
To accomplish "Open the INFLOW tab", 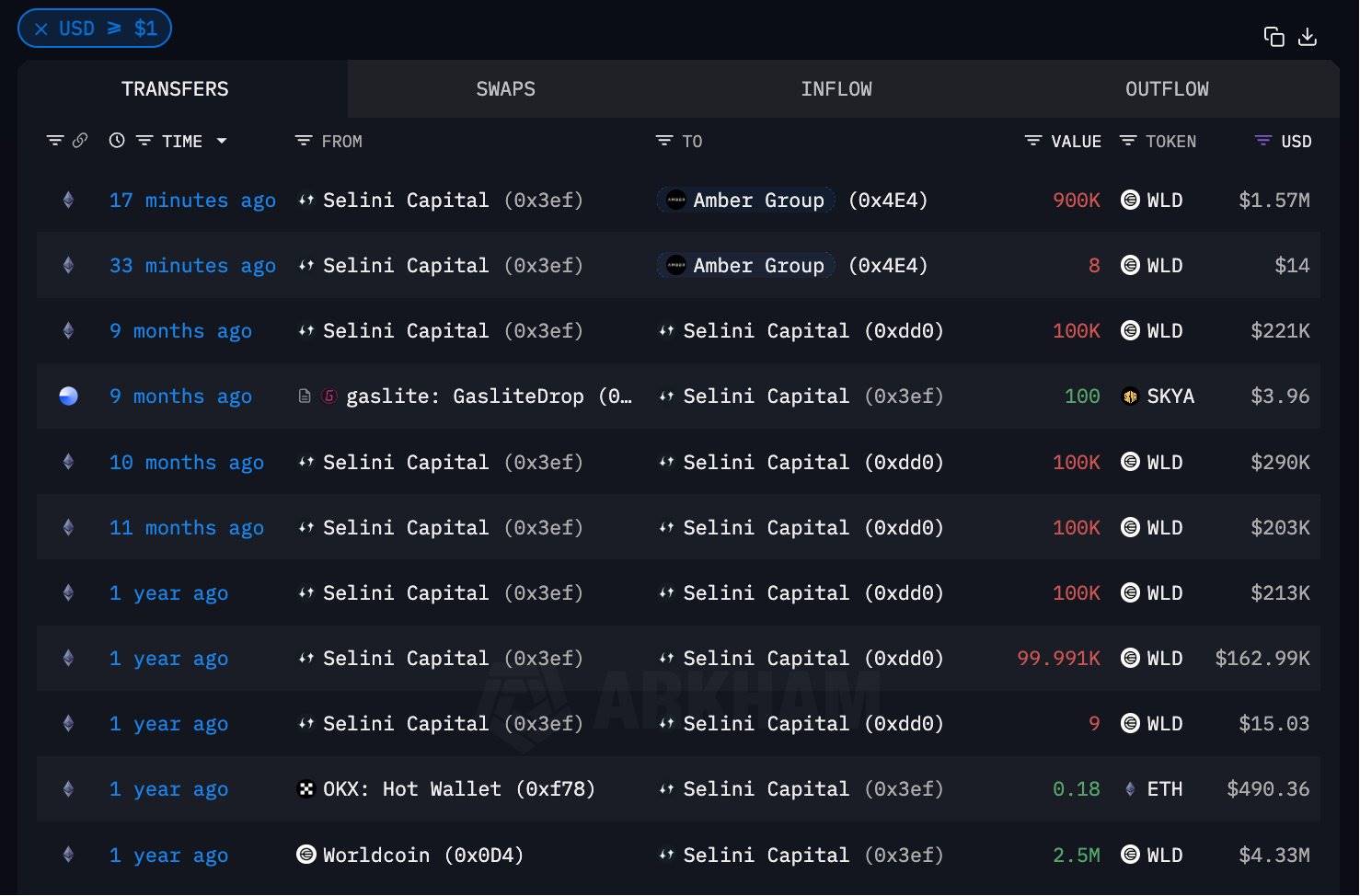I will 836,89.
